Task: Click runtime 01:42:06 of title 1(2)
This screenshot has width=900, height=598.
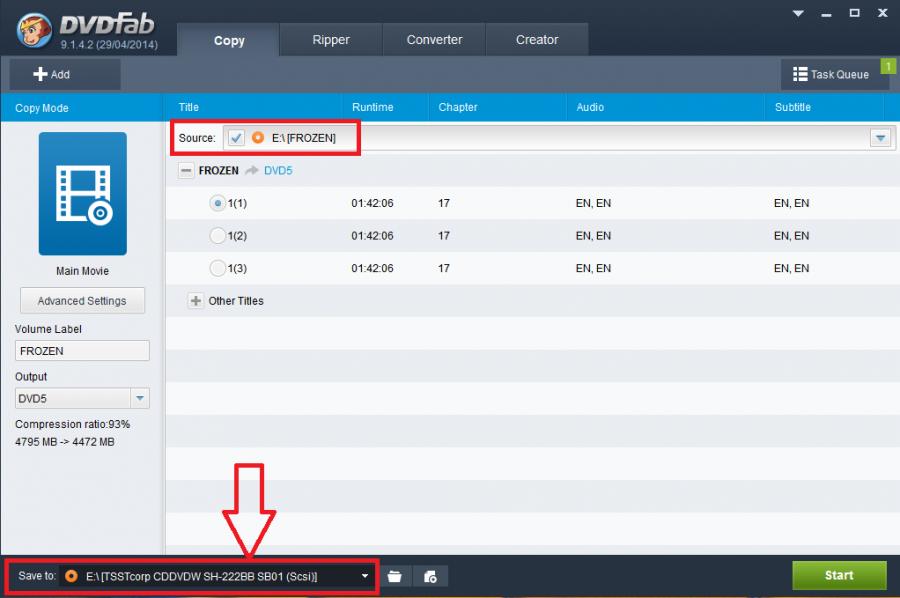Action: 373,236
